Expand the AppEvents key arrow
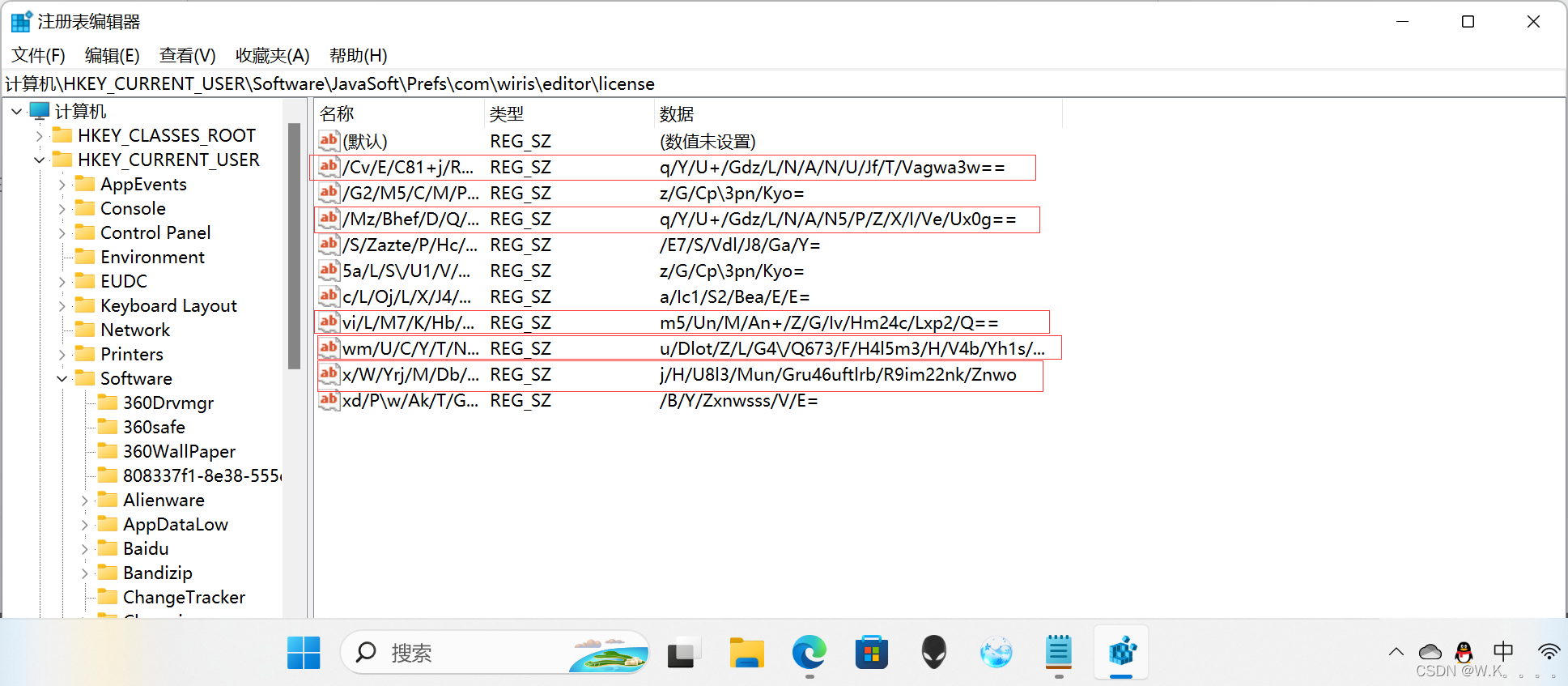The height and width of the screenshot is (686, 1568). tap(62, 184)
